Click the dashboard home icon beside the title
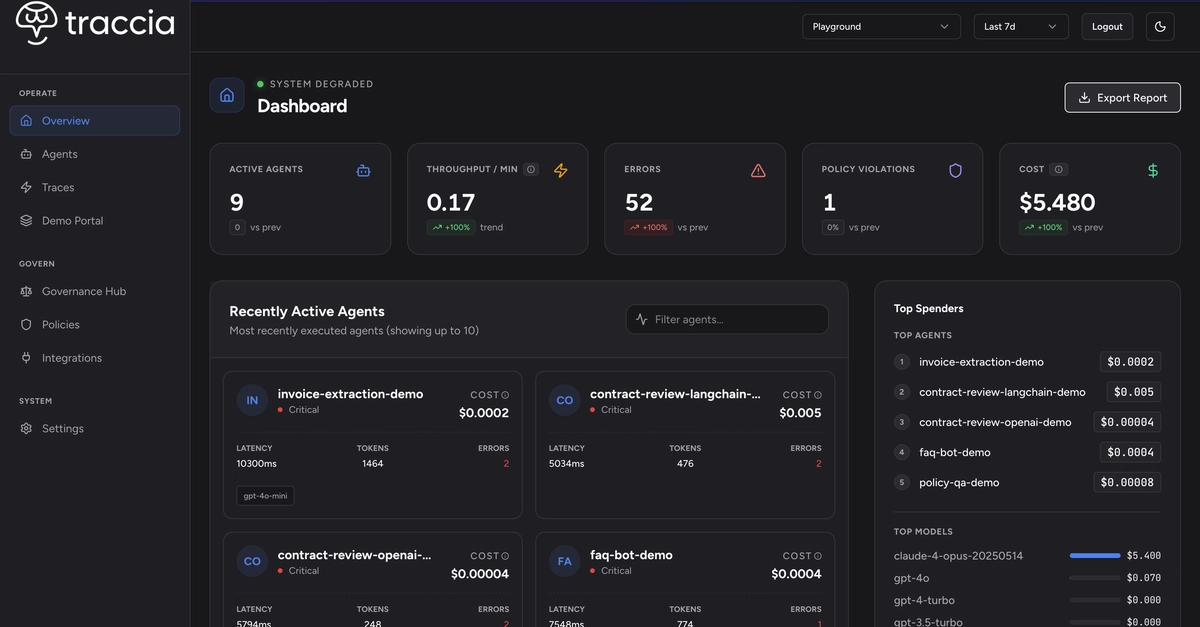 coord(227,95)
